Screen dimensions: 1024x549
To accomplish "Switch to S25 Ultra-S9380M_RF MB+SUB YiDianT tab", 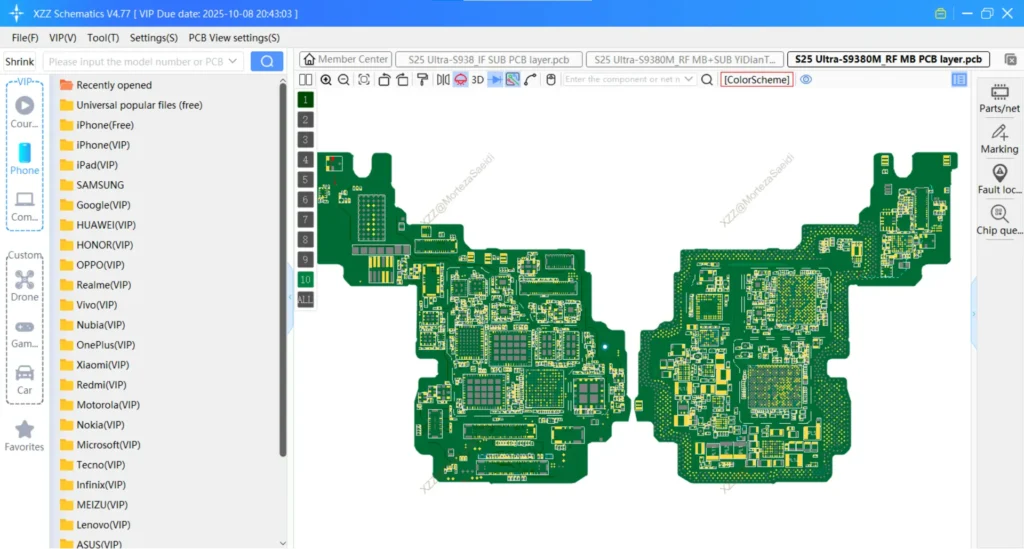I will pyautogui.click(x=684, y=59).
